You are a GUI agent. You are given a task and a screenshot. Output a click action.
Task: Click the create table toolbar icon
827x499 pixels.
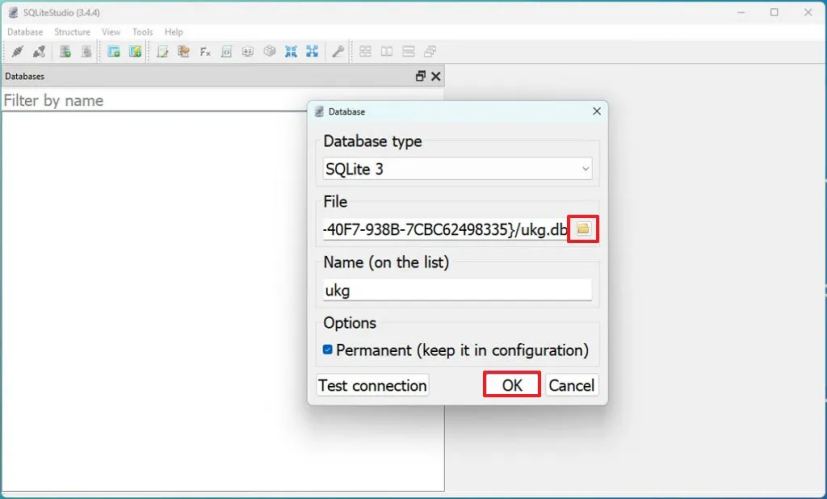coord(113,51)
